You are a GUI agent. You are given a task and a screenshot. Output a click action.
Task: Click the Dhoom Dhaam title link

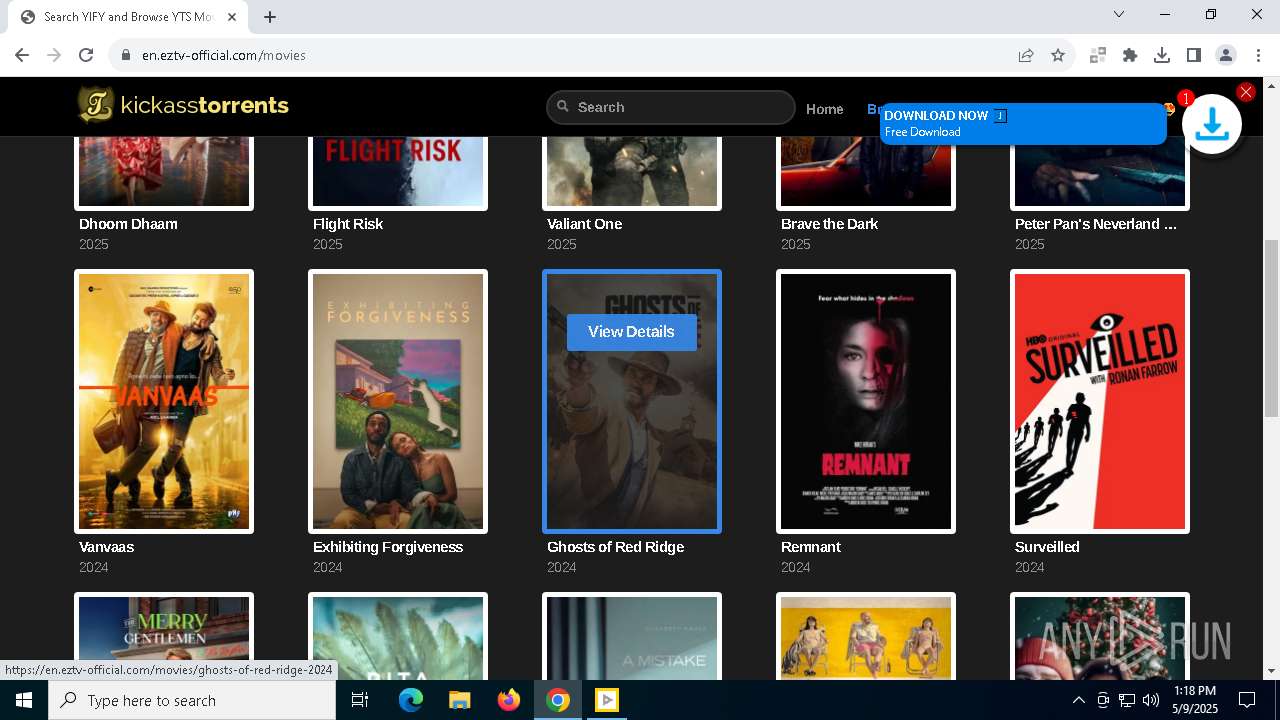click(128, 224)
